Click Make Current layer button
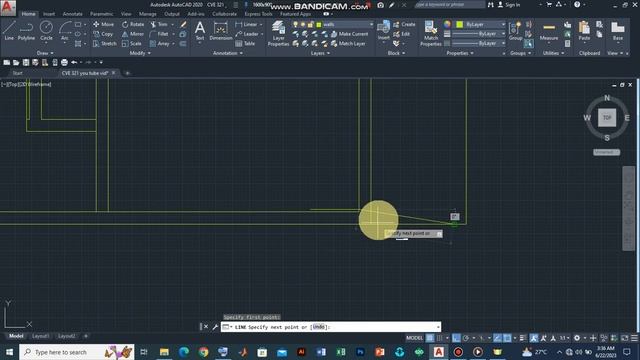 [349, 34]
